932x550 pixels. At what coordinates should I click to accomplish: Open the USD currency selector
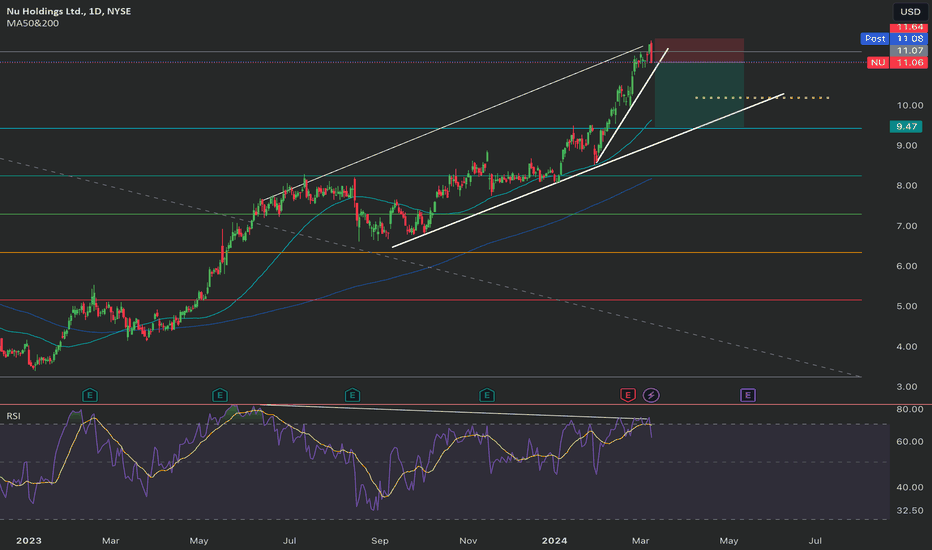tap(910, 11)
